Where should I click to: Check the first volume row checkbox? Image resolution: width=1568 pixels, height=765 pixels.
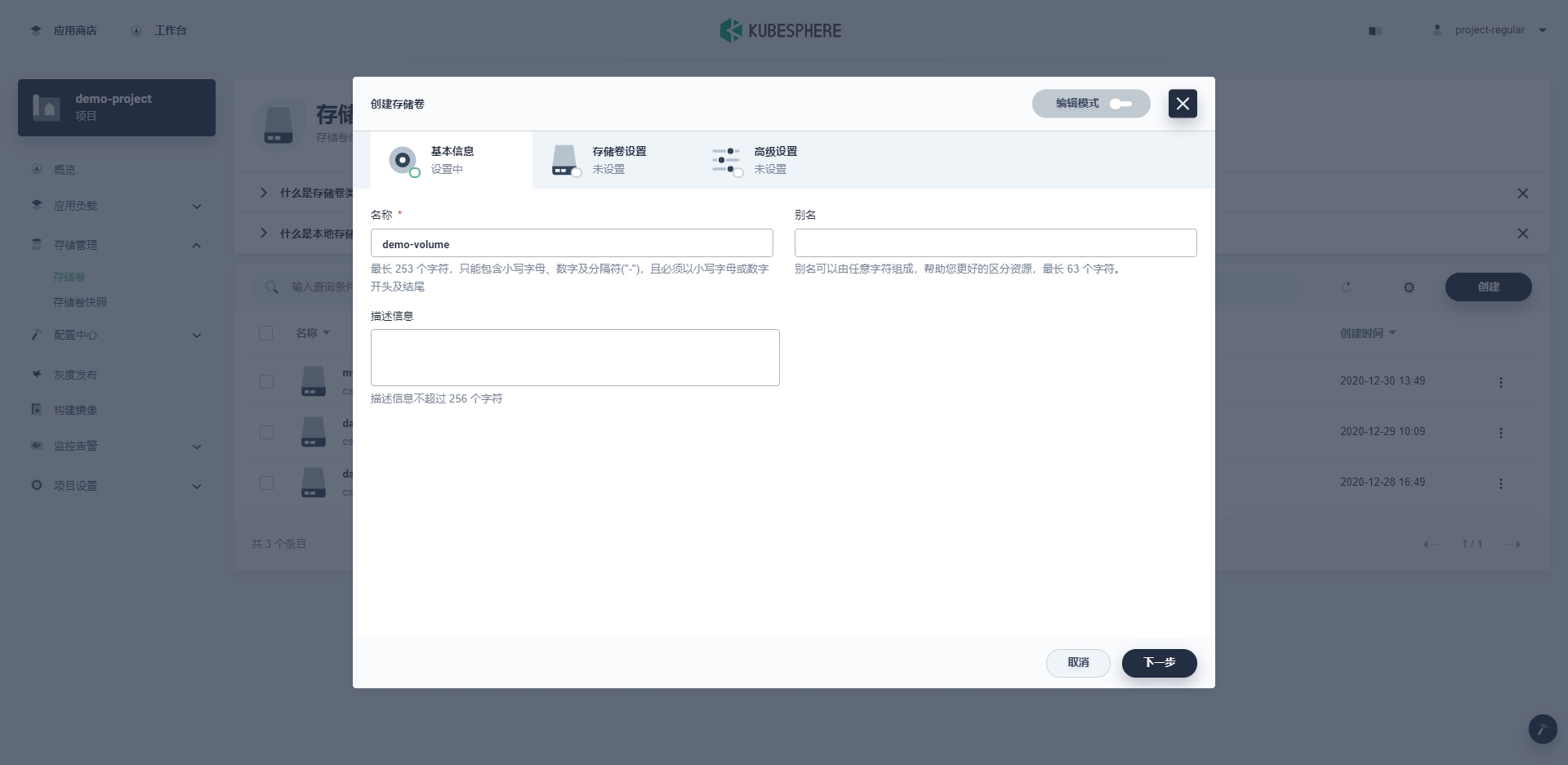266,381
